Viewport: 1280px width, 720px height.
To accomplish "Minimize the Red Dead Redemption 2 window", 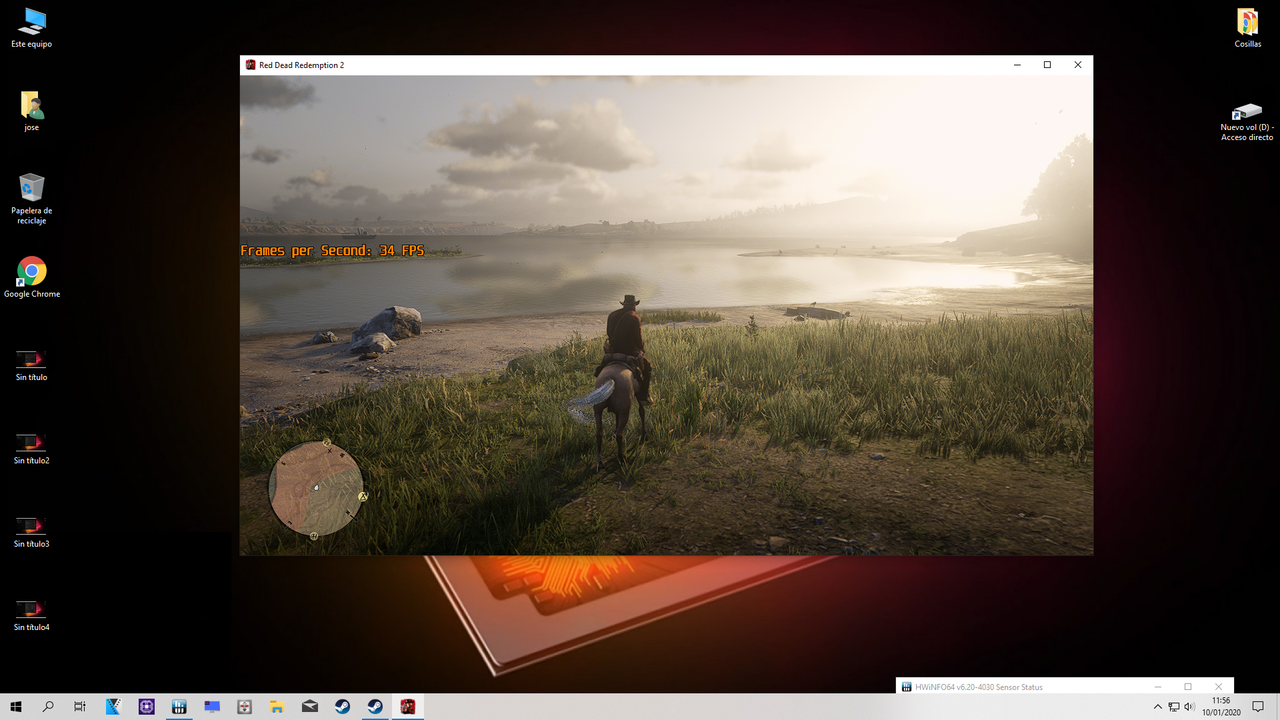I will (x=1017, y=65).
